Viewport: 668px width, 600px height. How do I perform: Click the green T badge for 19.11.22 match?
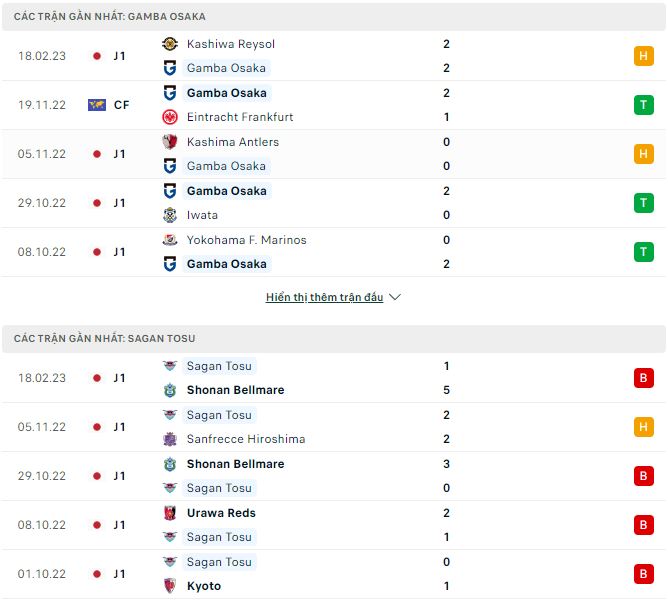(x=644, y=105)
